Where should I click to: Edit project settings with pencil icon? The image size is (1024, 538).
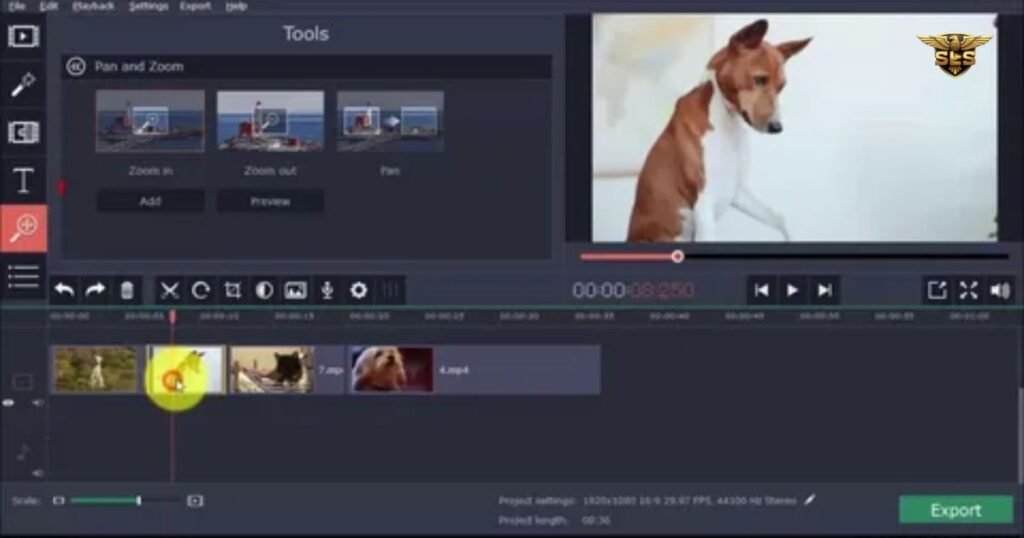[x=809, y=499]
